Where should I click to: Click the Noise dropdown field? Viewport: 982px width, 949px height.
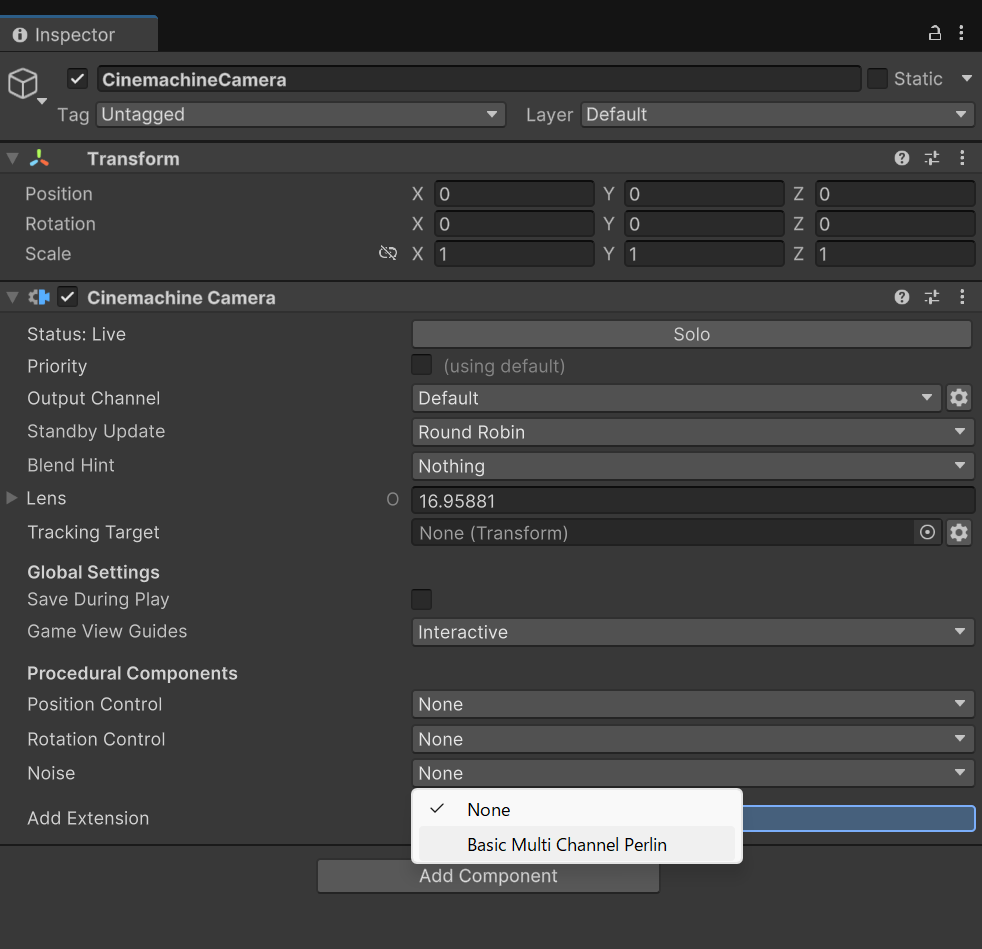point(693,773)
